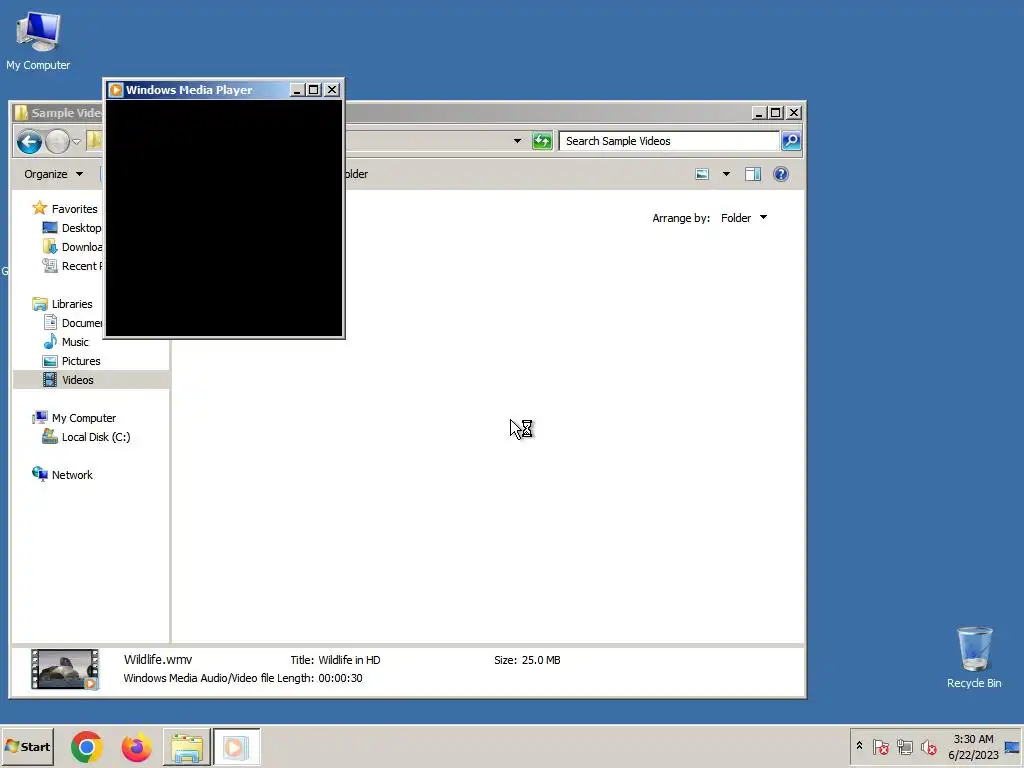Viewport: 1024px width, 768px height.
Task: Select Favorites in navigation pane
Action: click(x=65, y=209)
